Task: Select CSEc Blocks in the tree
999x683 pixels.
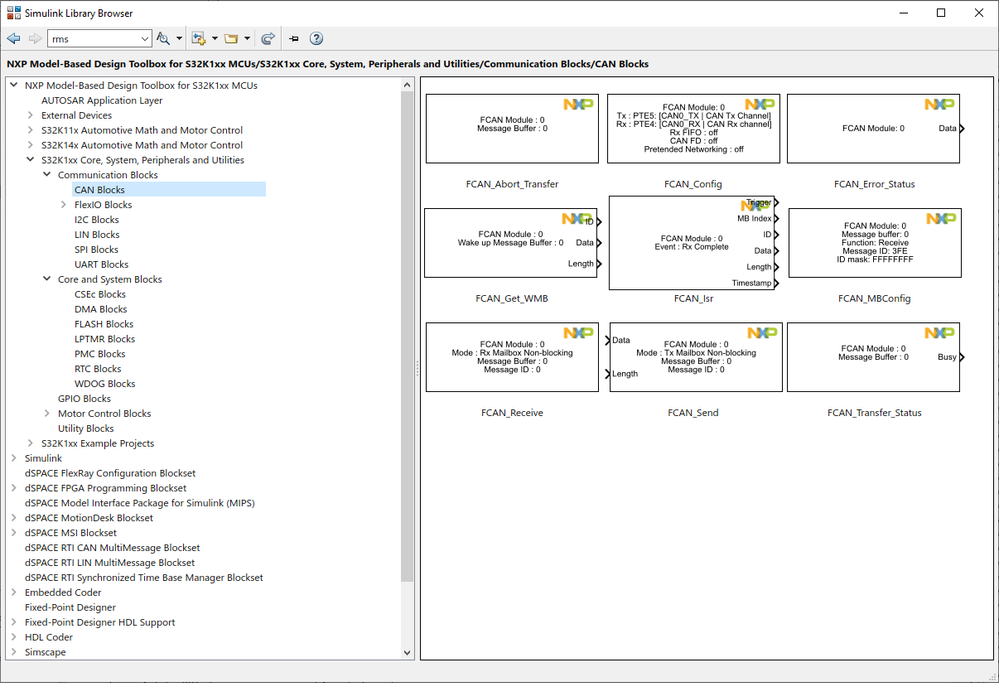Action: point(100,294)
